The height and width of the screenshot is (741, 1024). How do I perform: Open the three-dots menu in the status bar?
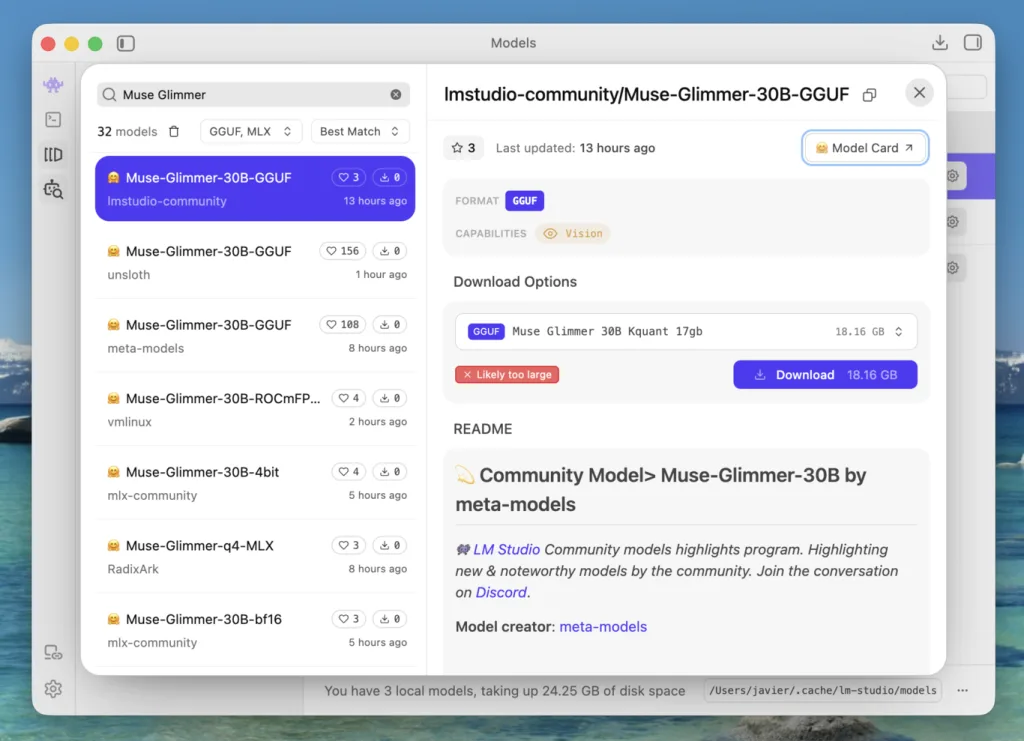coord(963,691)
